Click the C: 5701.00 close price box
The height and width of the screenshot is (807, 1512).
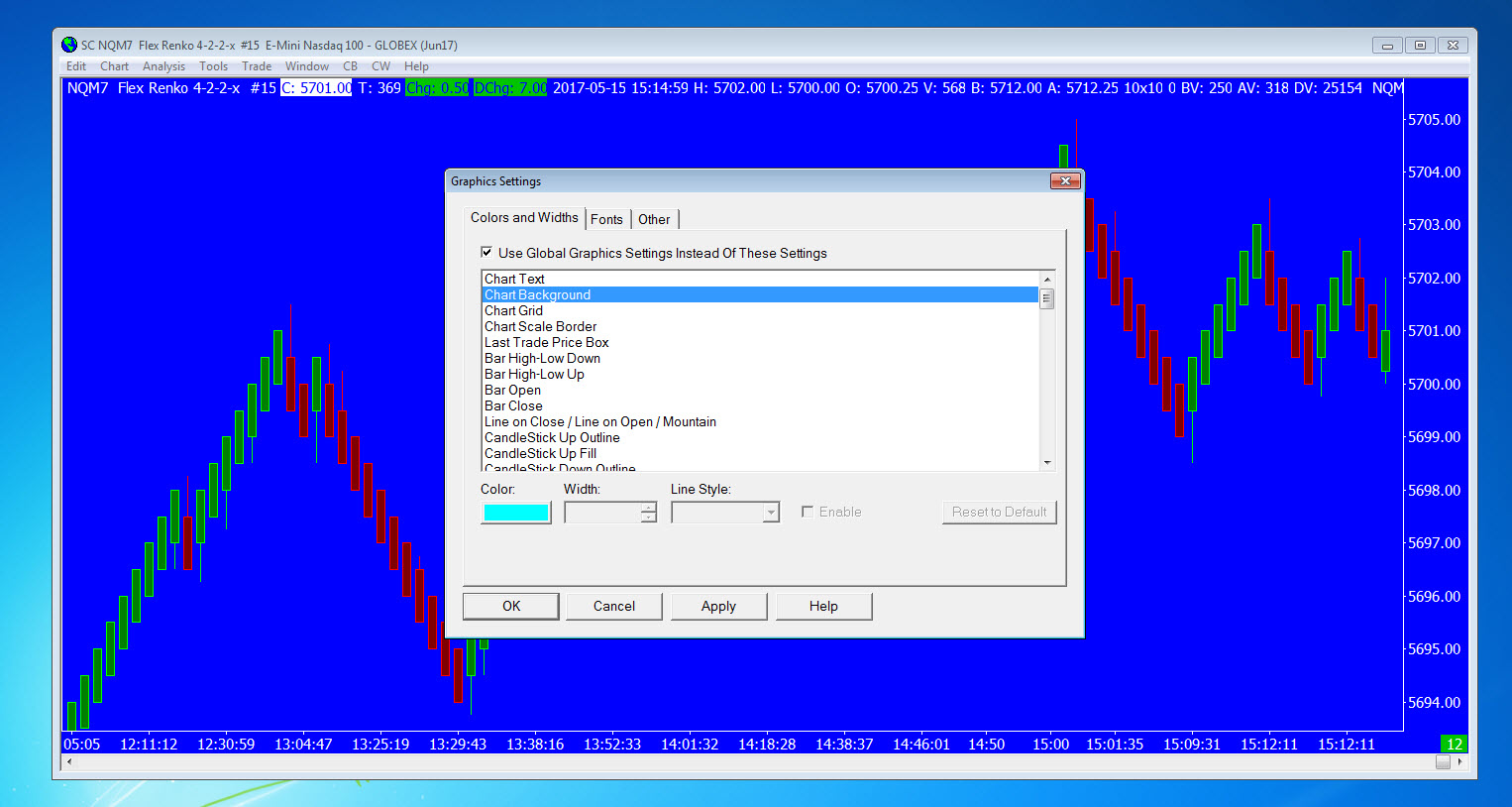(x=316, y=87)
